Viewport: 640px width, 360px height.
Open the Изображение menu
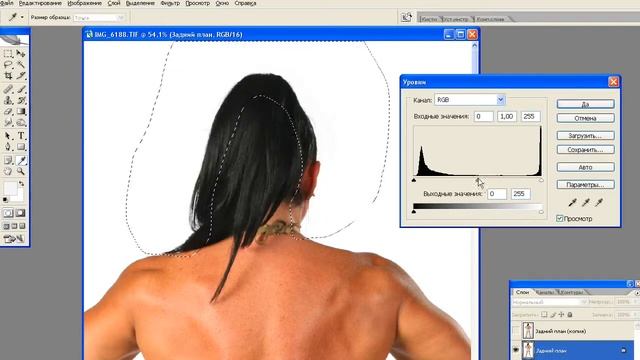click(84, 3)
